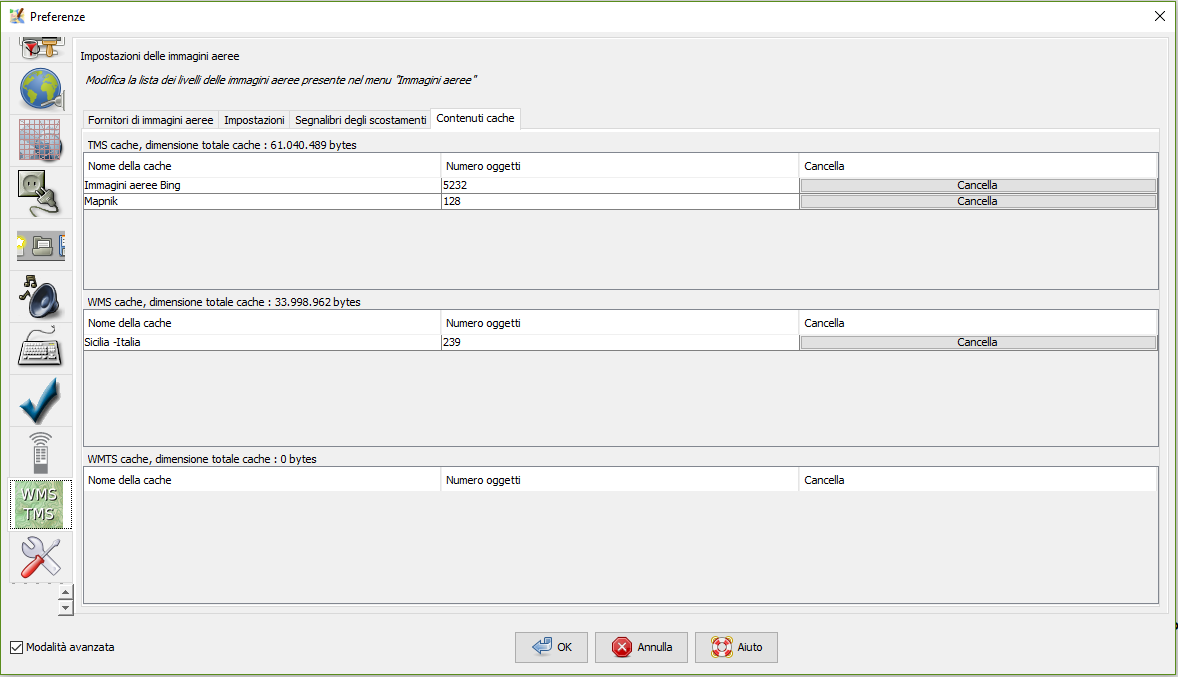Screen dimensions: 1178x677
Task: Click the Annulla button
Action: tap(641, 647)
